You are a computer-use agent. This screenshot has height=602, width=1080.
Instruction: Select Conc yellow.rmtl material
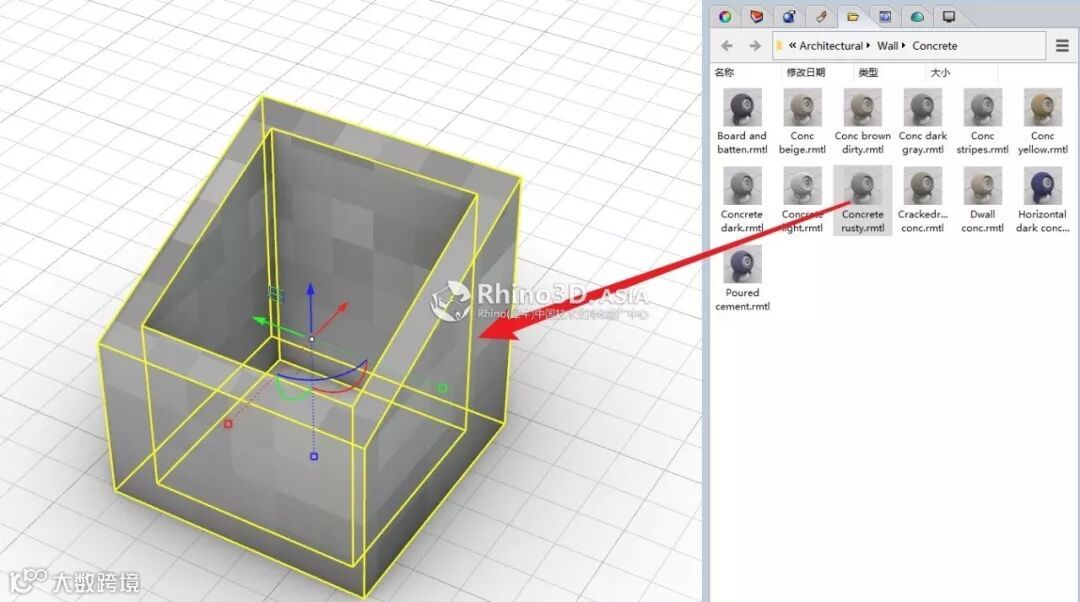click(1043, 122)
